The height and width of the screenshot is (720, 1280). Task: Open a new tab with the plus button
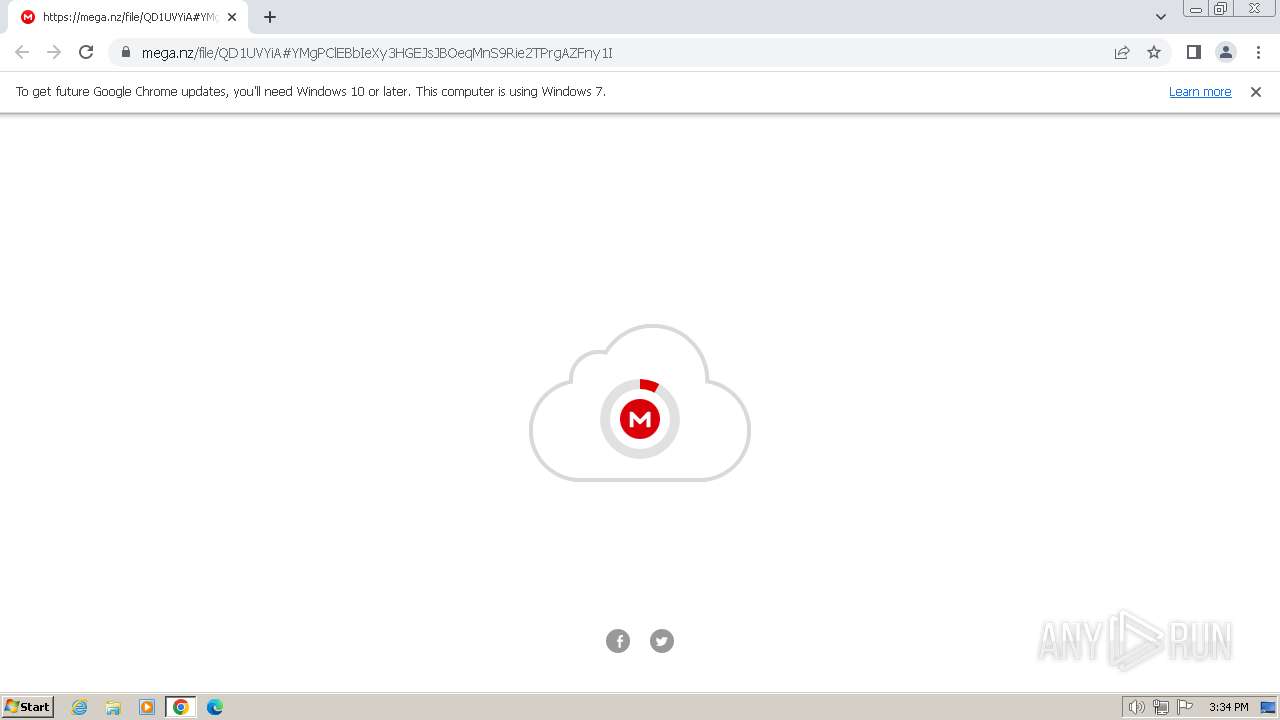(x=270, y=17)
